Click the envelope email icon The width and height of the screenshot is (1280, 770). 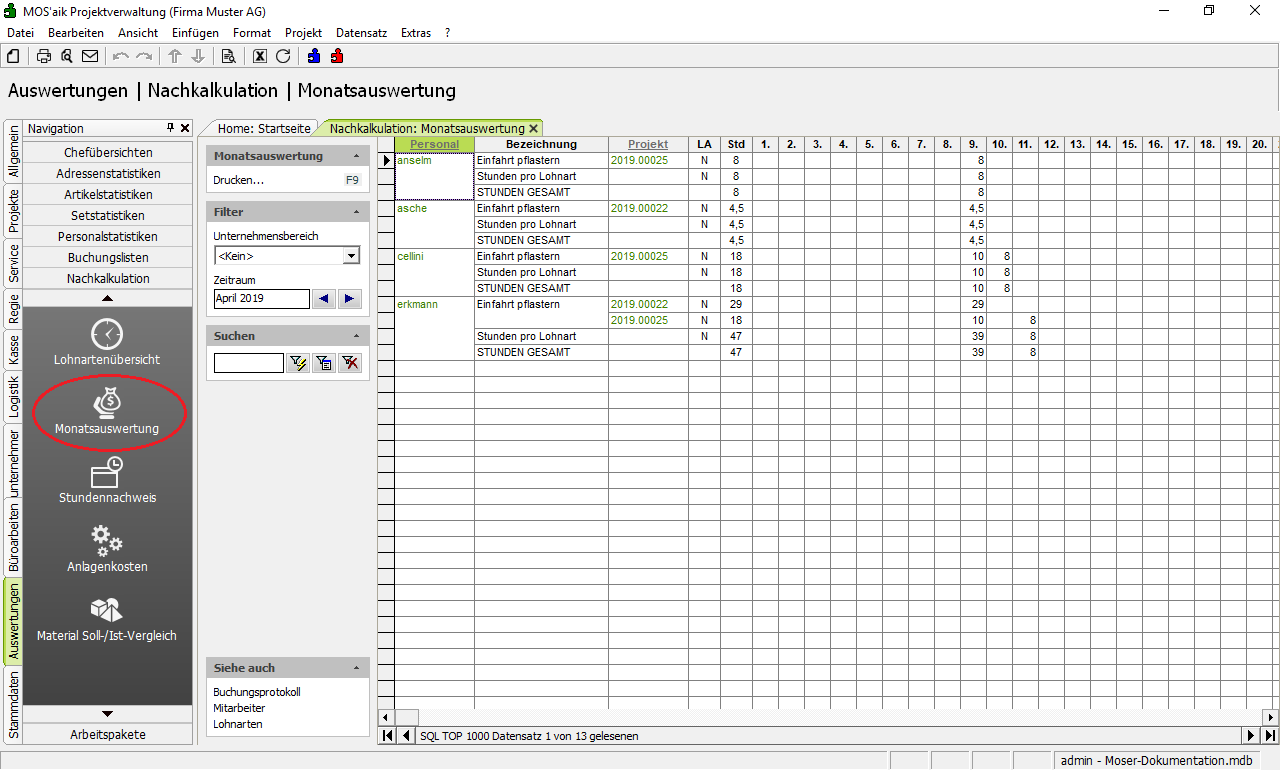click(x=90, y=56)
